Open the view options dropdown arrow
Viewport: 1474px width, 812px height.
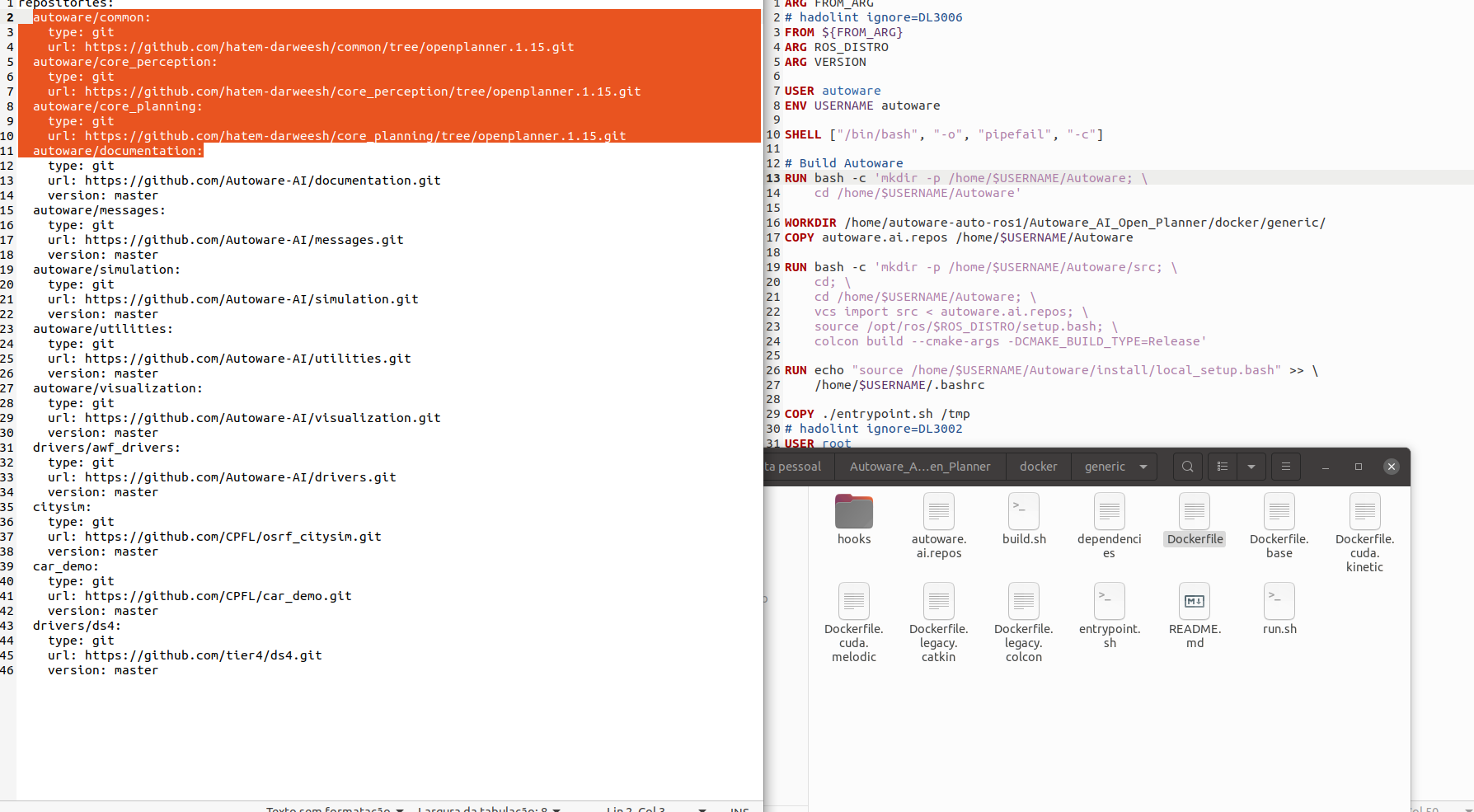tap(1251, 466)
